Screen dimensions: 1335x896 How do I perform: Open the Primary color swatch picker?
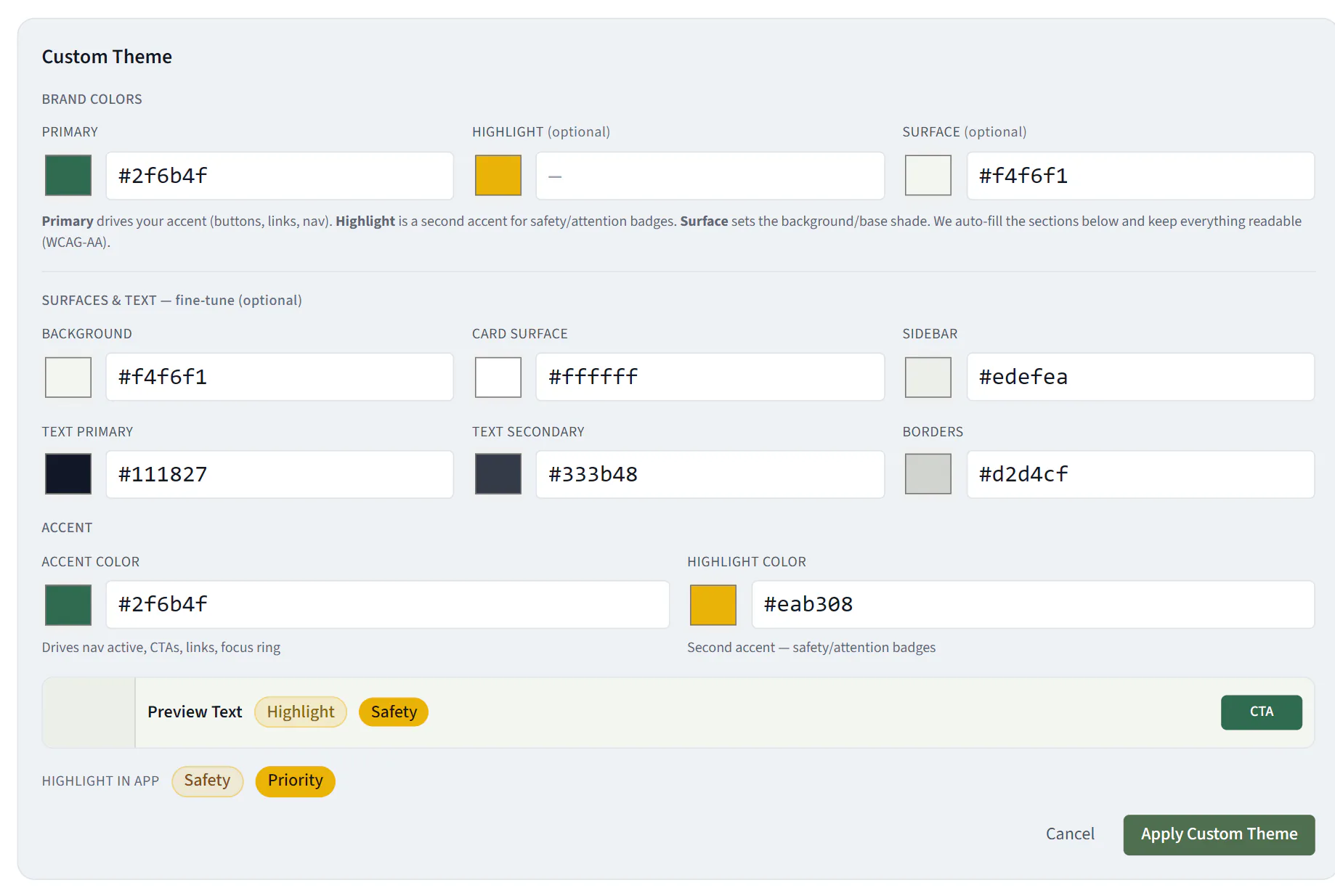pyautogui.click(x=68, y=175)
